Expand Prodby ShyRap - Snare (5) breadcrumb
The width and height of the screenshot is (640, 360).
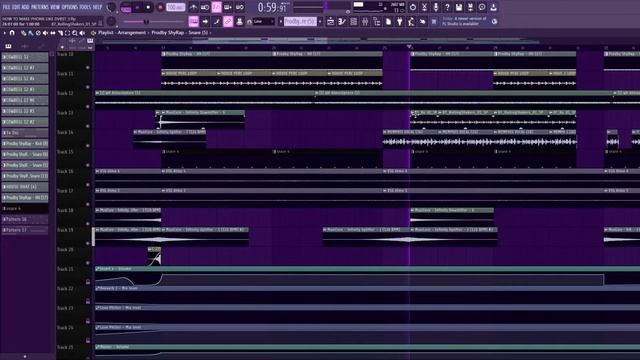point(180,33)
